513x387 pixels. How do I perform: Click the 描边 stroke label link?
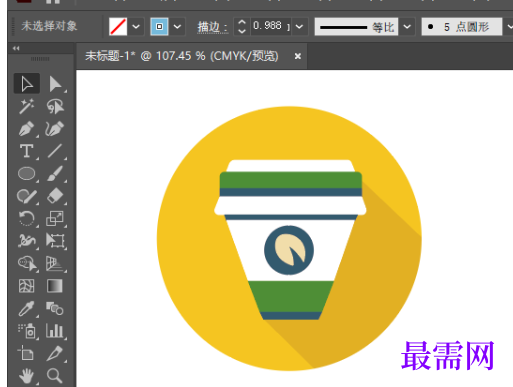click(212, 27)
